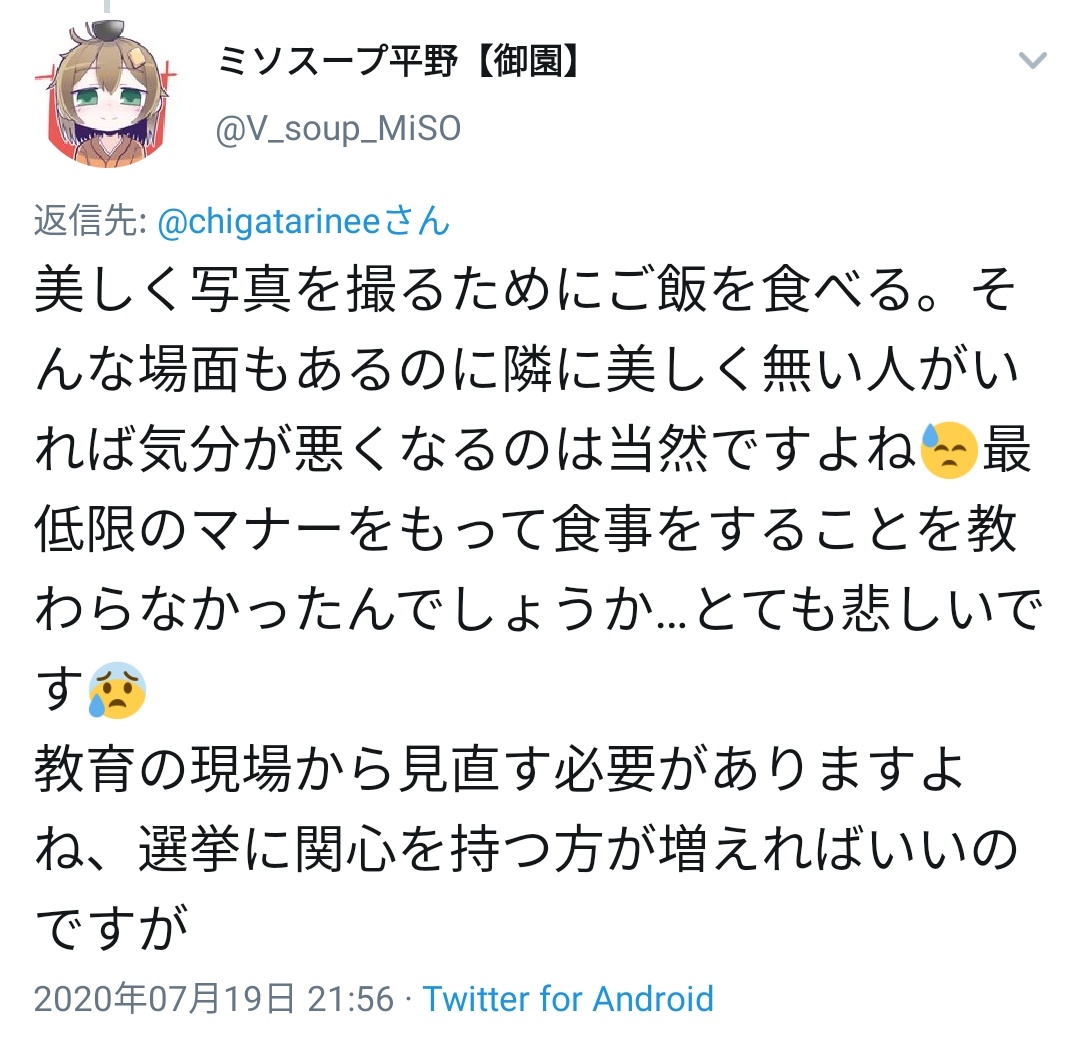Click the downcast sweat emoji after ですよね
Image resolution: width=1080 pixels, height=1043 pixels.
pos(949,450)
